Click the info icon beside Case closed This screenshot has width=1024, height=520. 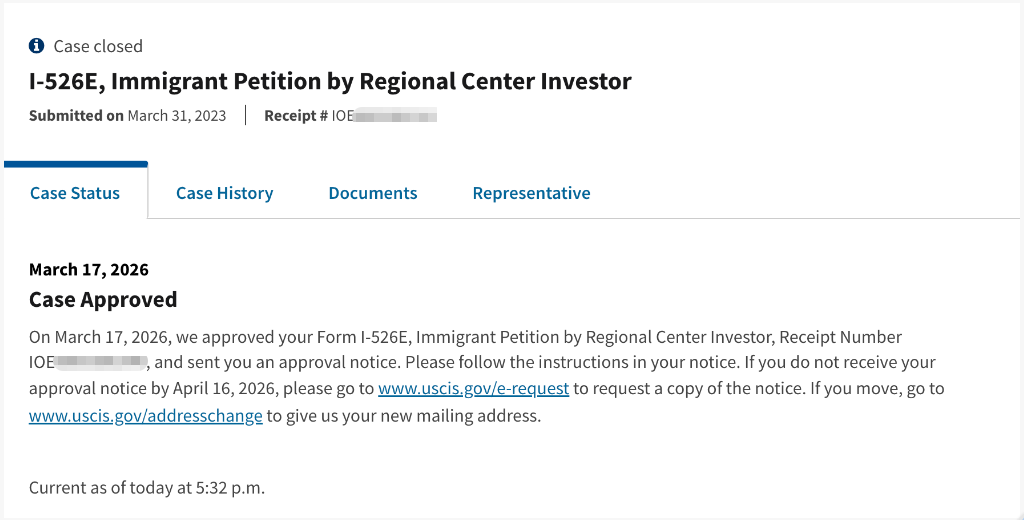tap(37, 46)
